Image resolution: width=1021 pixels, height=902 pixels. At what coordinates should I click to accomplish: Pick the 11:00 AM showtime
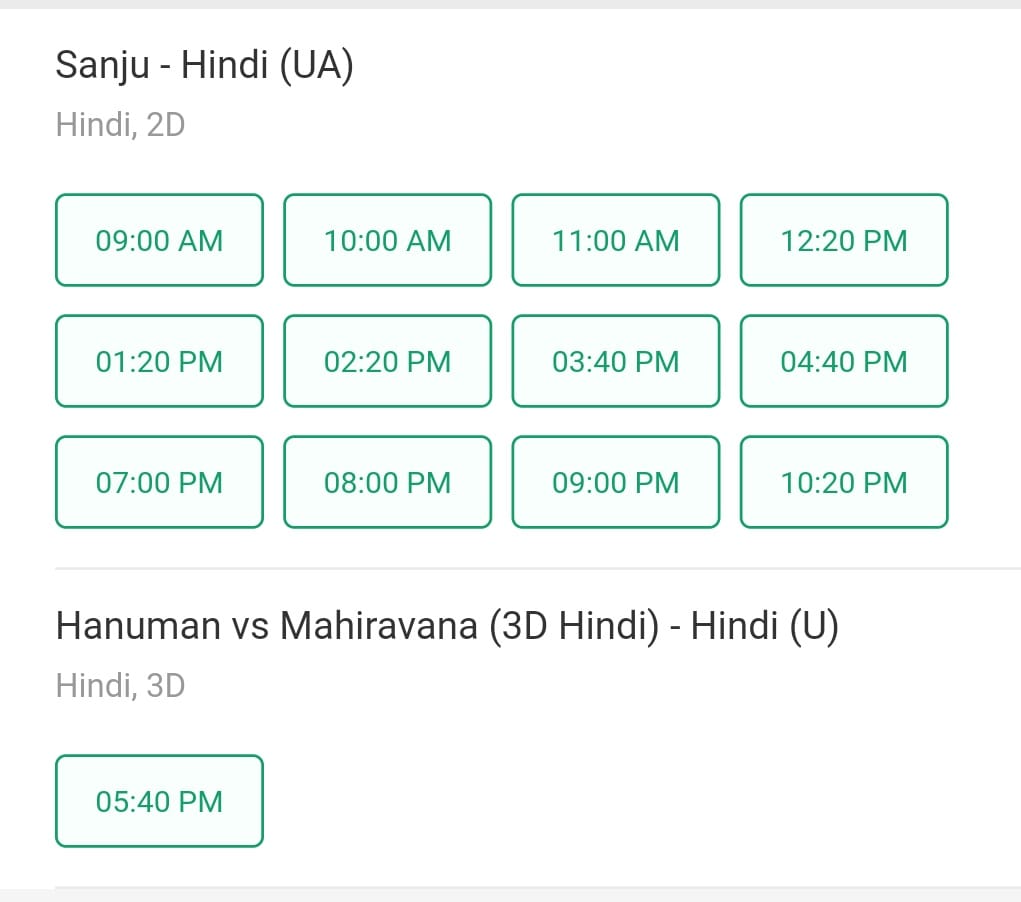coord(616,240)
